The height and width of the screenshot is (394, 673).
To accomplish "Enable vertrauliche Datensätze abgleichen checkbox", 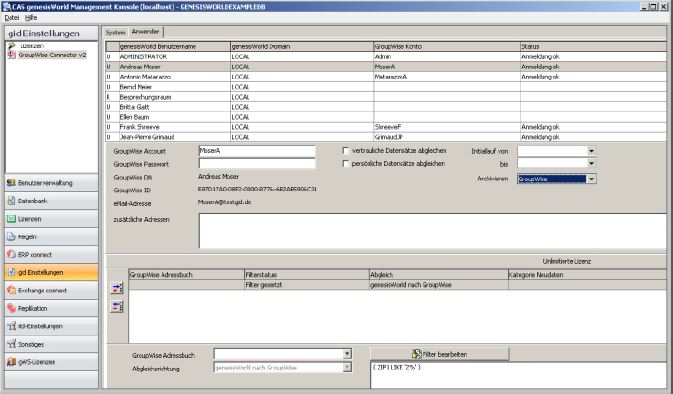I will 346,151.
